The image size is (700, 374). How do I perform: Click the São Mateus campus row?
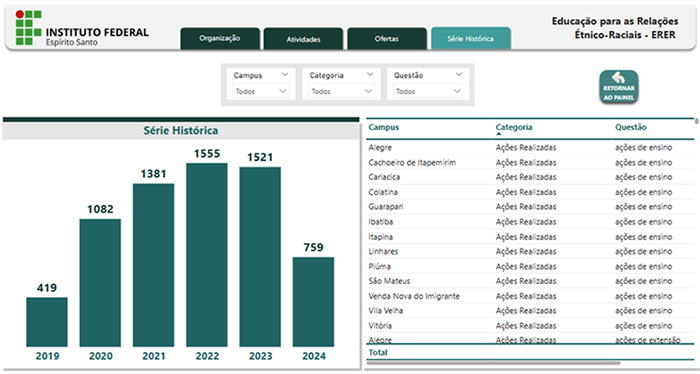pyautogui.click(x=530, y=281)
